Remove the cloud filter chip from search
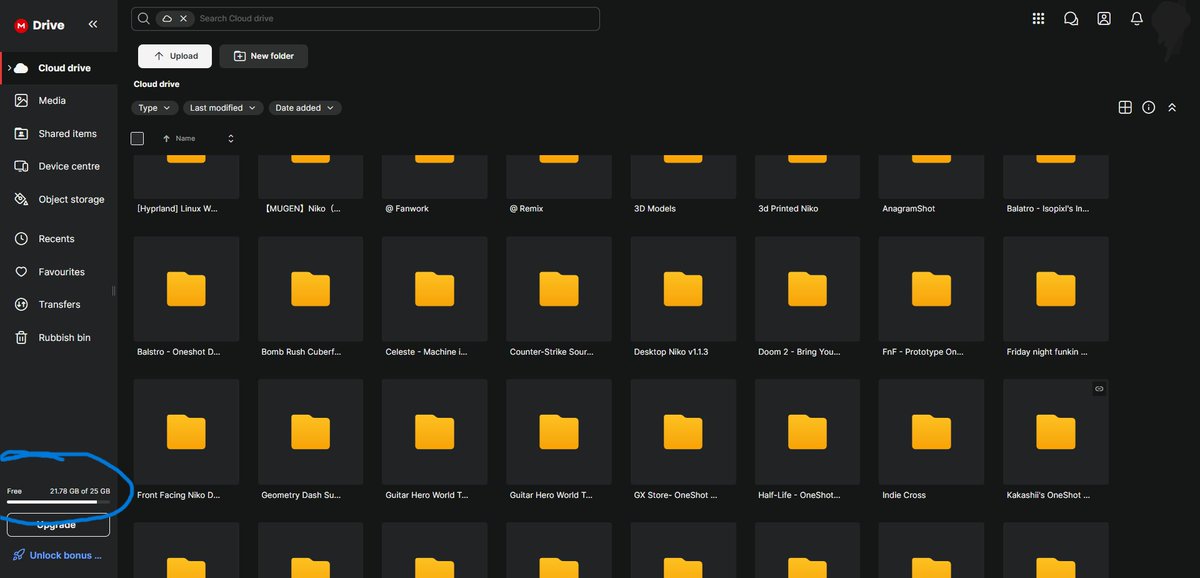The width and height of the screenshot is (1200, 578). (x=183, y=19)
